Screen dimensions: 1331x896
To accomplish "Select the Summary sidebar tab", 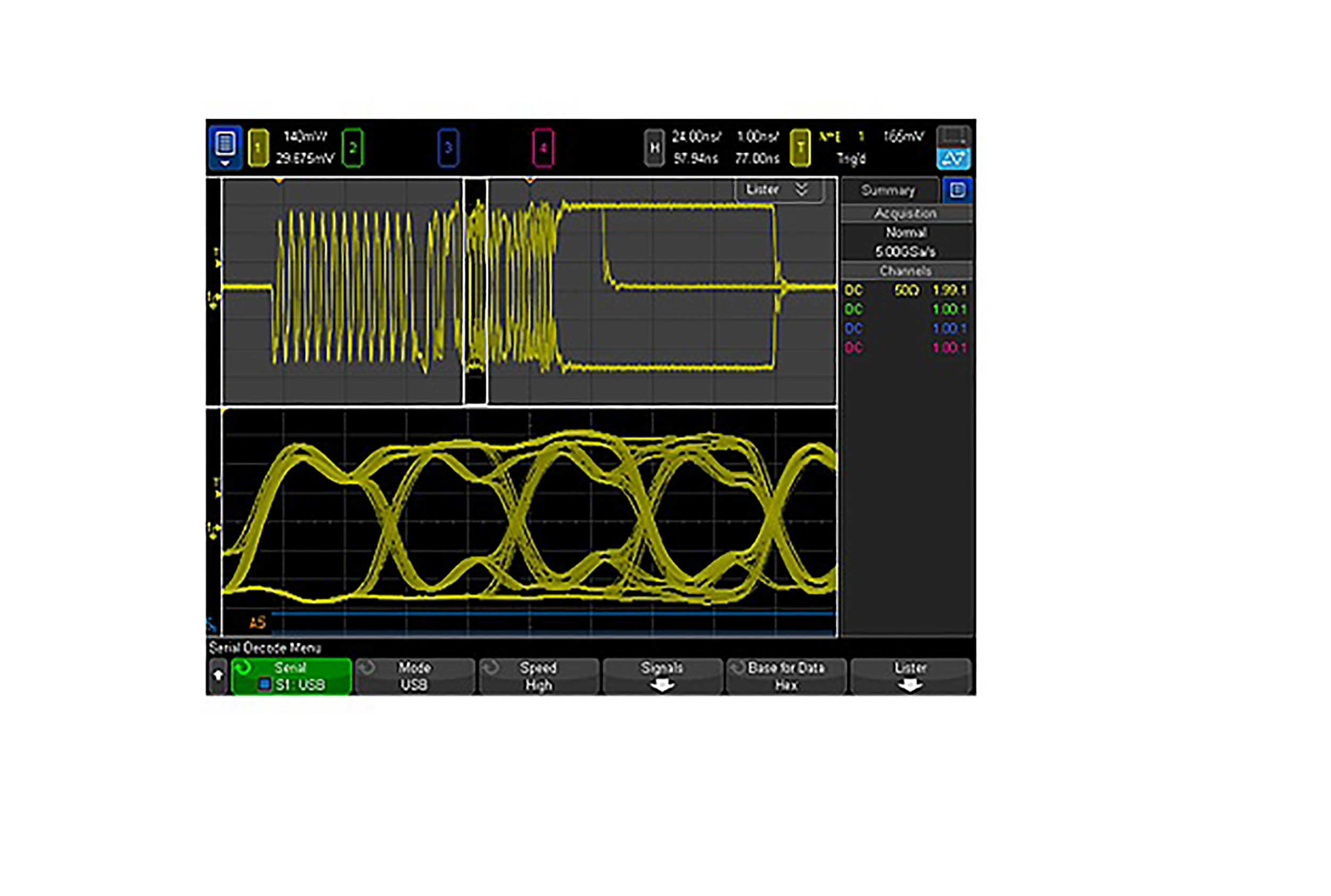I will [x=888, y=190].
